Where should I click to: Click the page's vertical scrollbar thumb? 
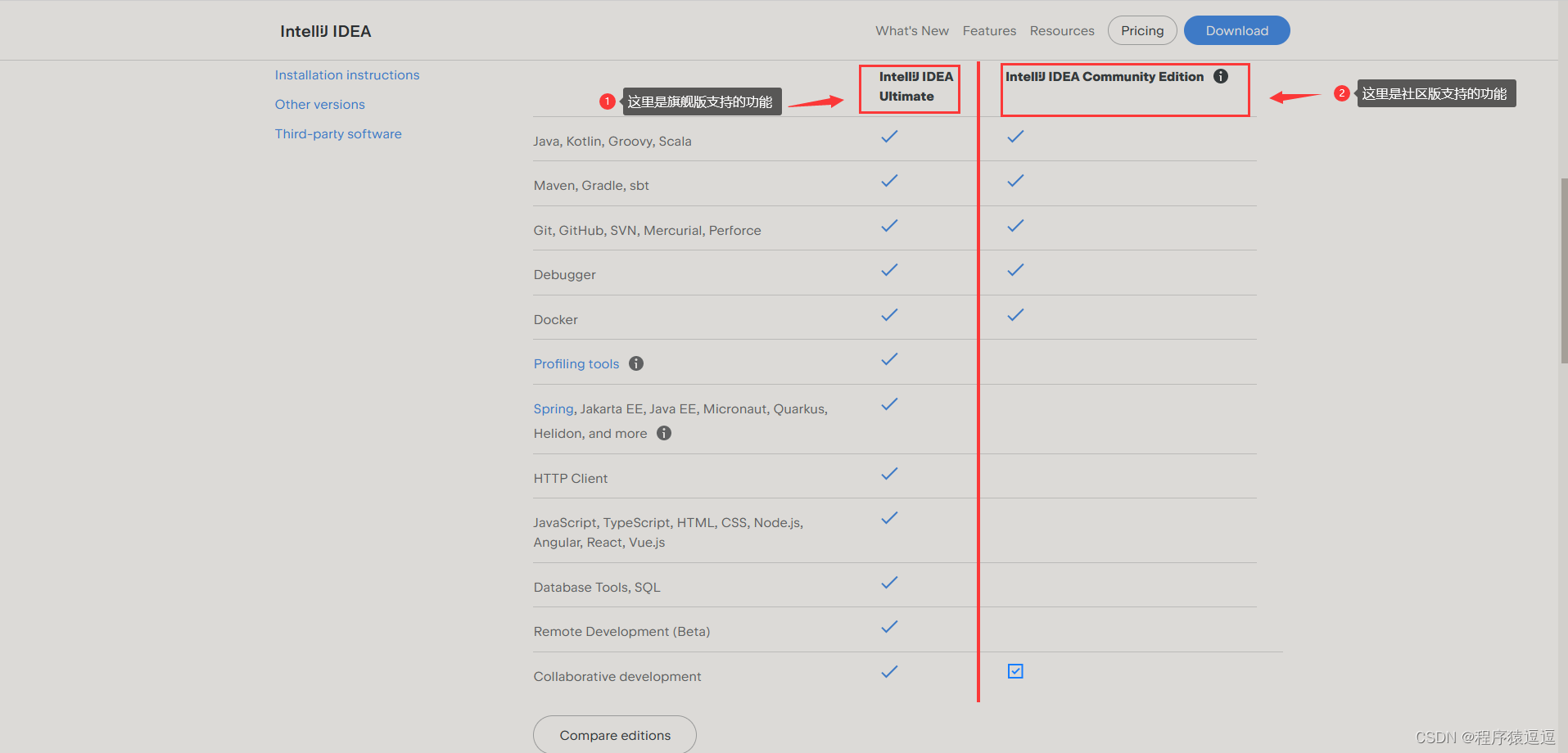pos(1564,270)
